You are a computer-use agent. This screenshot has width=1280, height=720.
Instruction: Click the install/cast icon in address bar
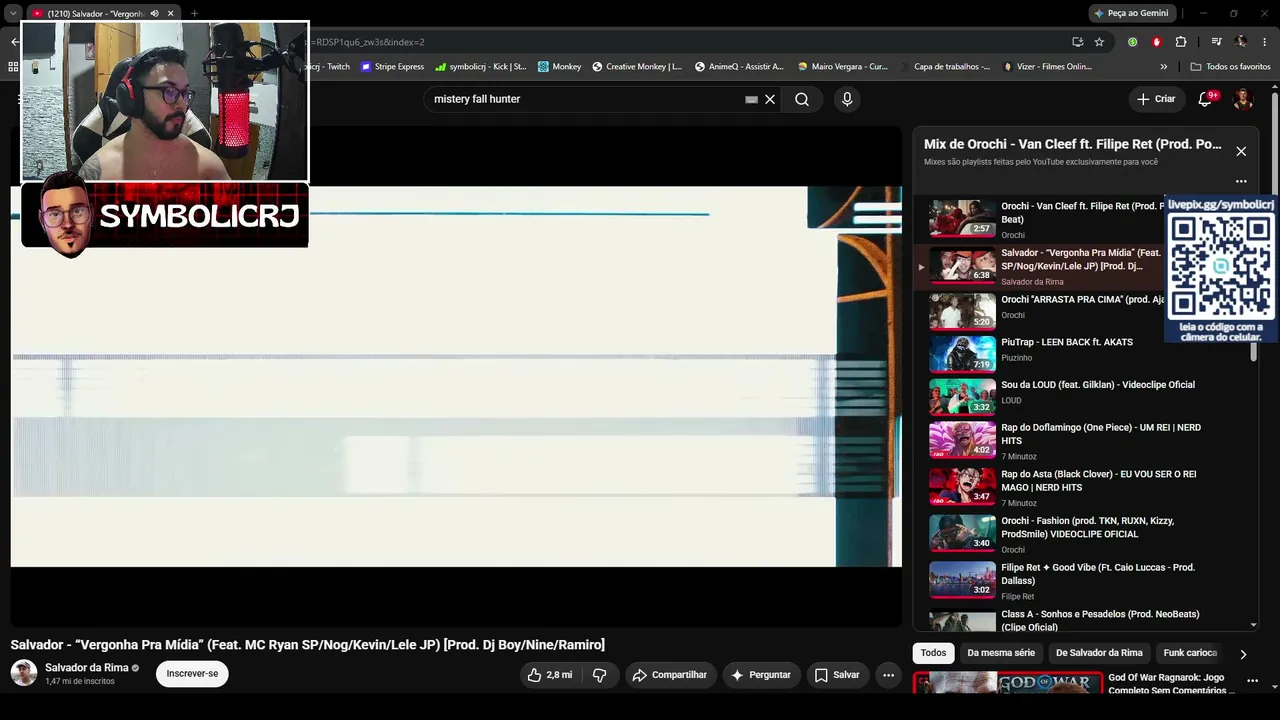pos(1077,42)
